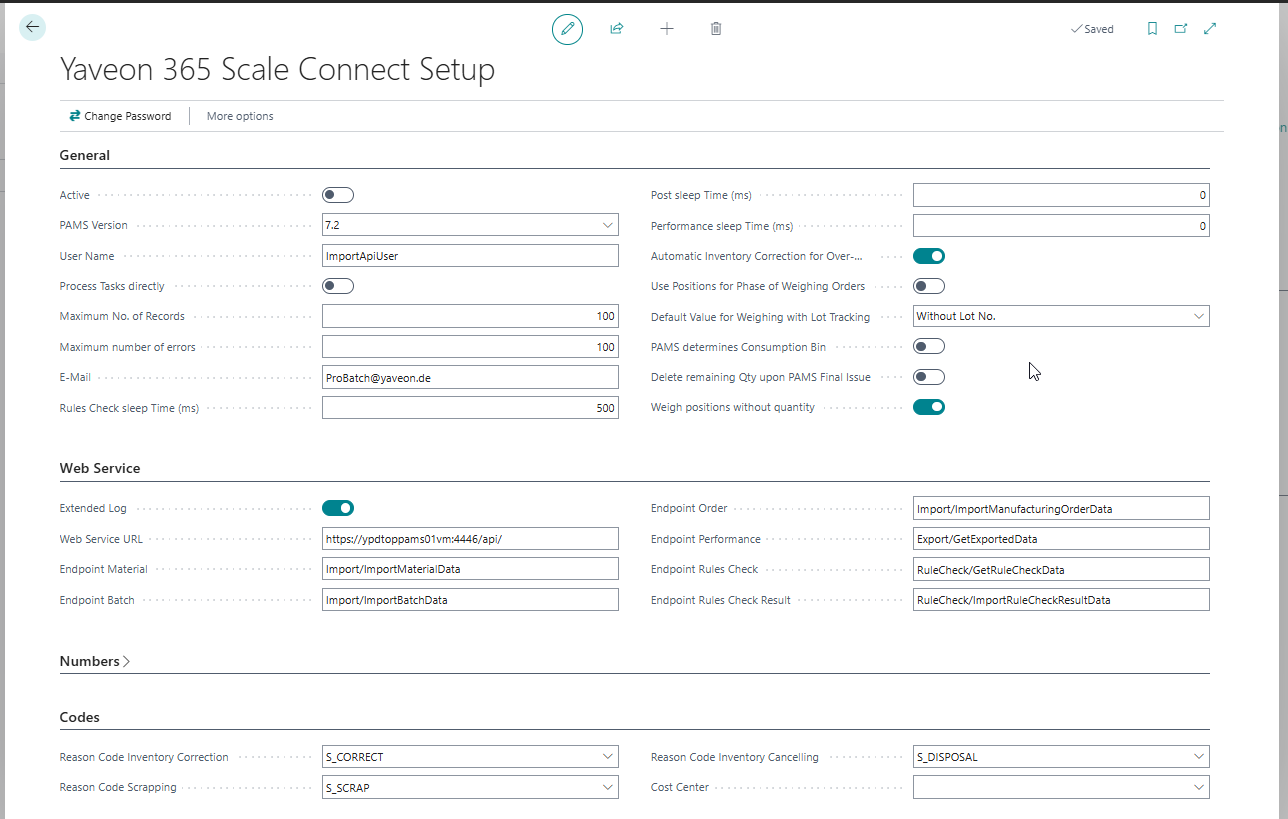Click the Post sleep Time field
1288x819 pixels.
1061,195
